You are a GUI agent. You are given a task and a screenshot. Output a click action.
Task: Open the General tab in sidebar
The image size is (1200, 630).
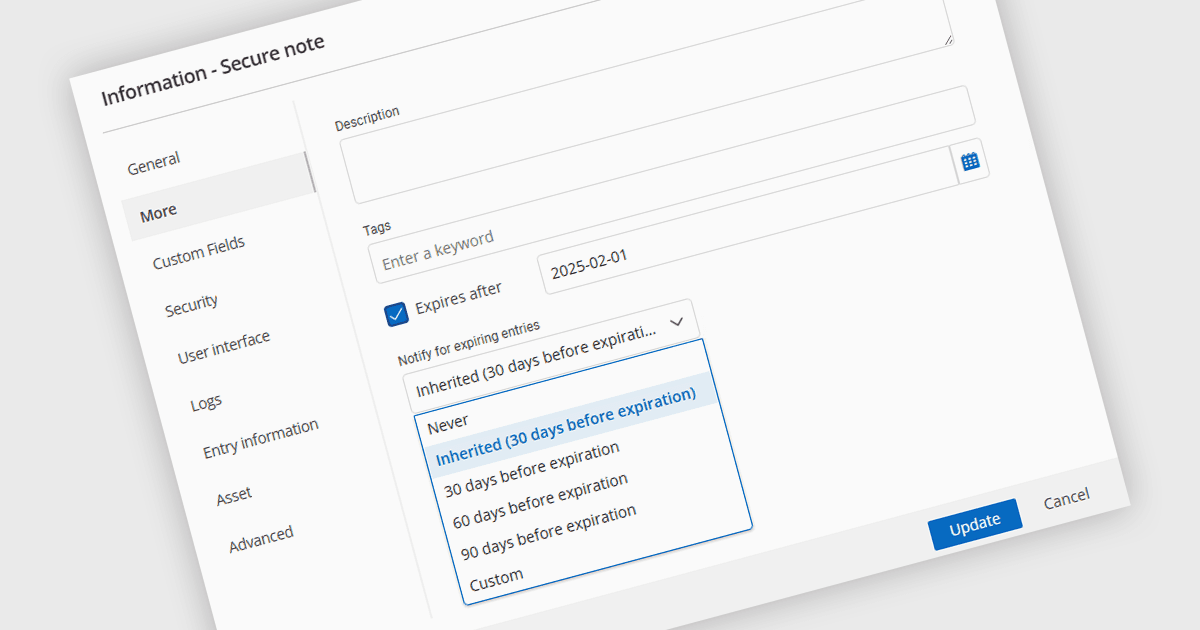[154, 162]
